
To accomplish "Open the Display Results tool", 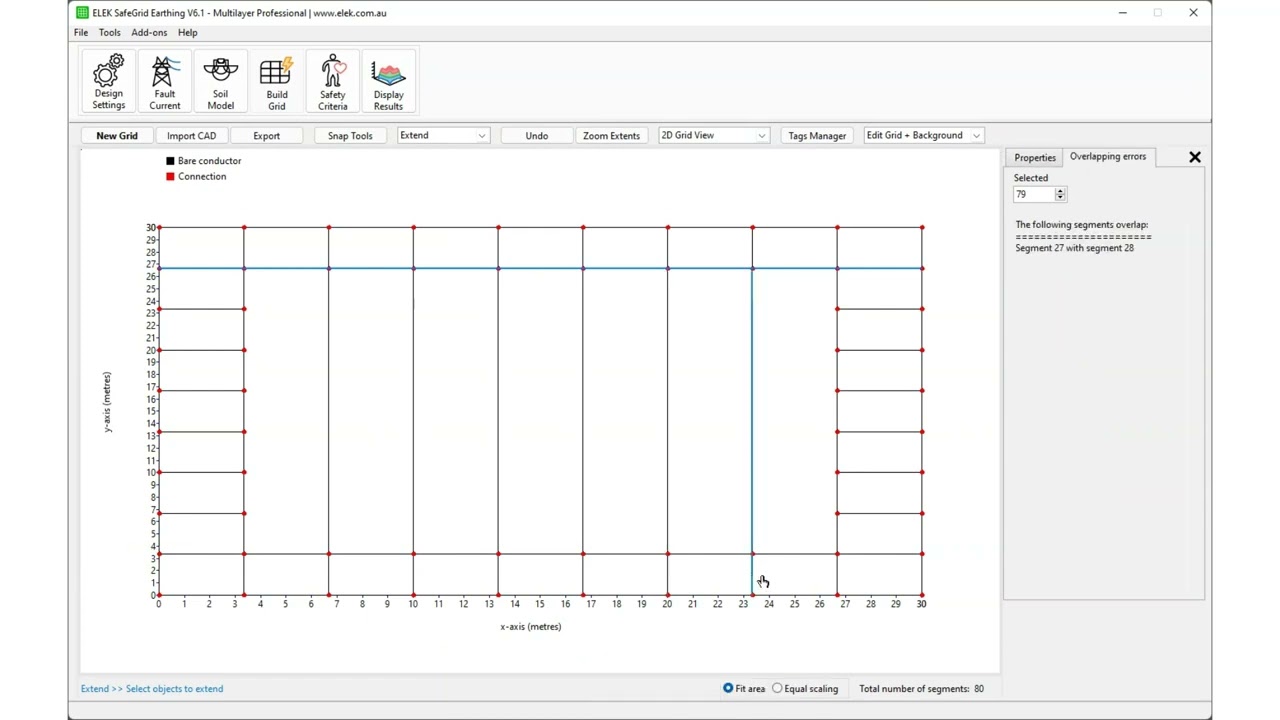I will tap(389, 82).
